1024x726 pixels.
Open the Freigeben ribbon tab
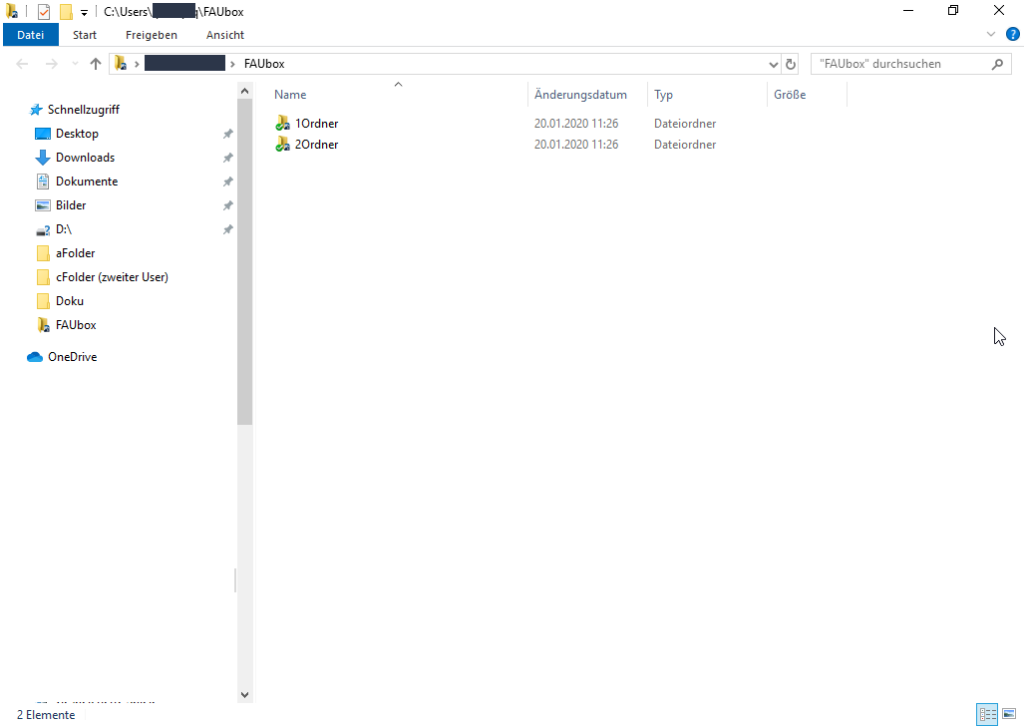tap(151, 35)
